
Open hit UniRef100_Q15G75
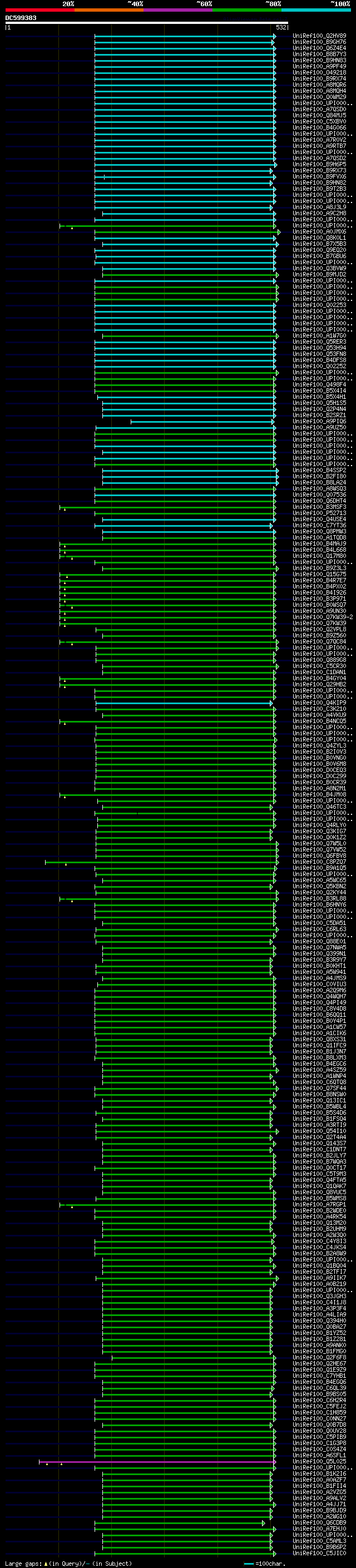click(x=319, y=575)
